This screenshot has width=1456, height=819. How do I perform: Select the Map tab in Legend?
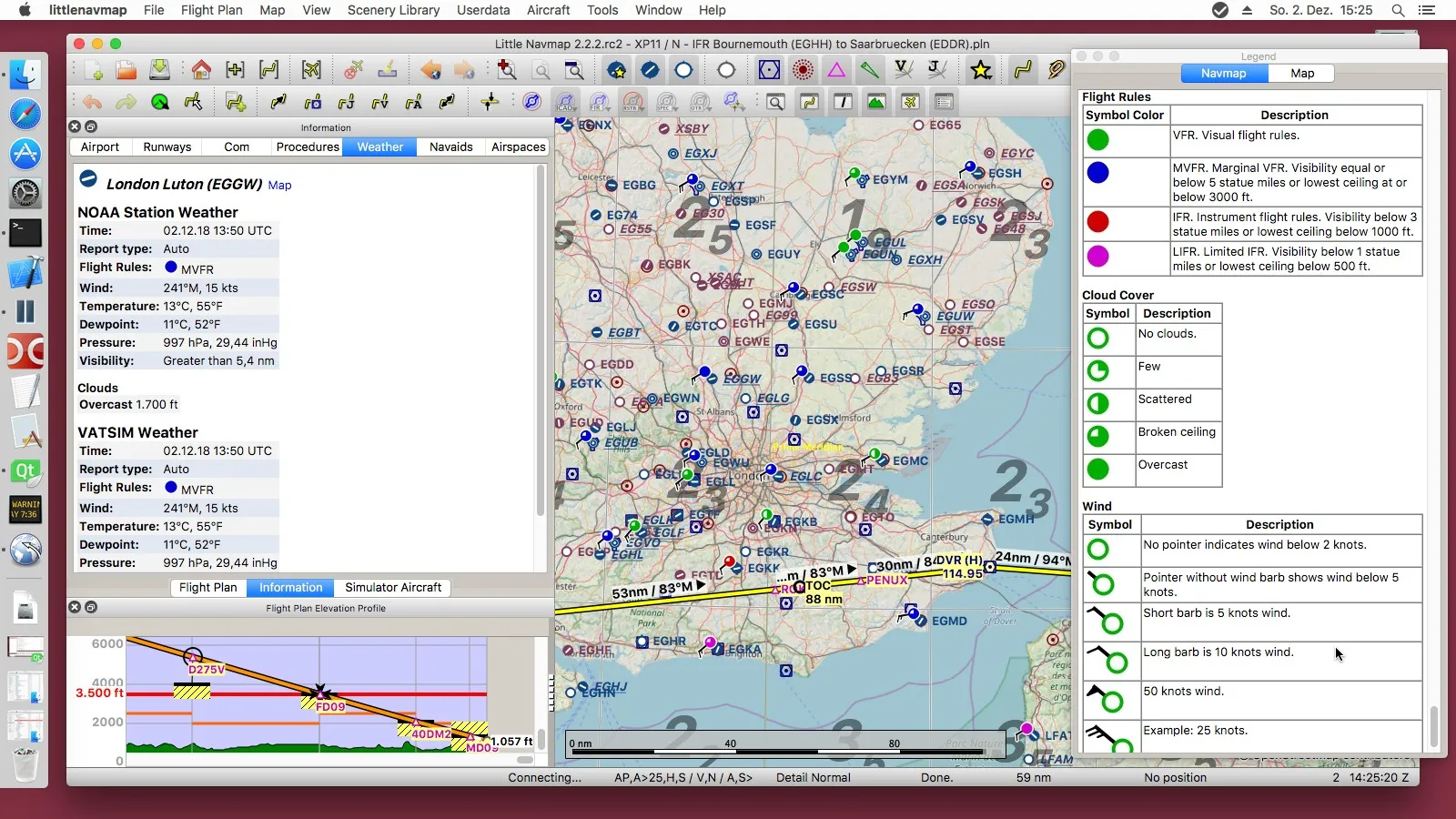pyautogui.click(x=1301, y=73)
